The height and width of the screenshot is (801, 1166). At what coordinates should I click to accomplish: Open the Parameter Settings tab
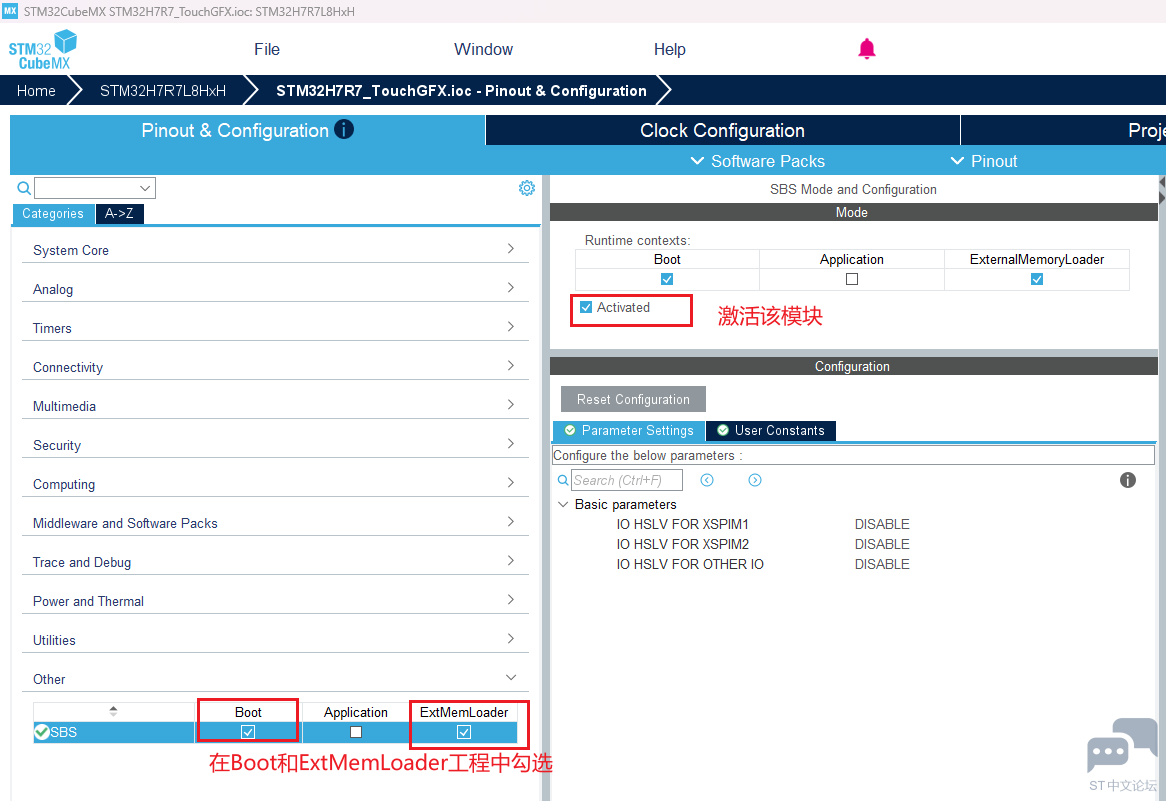tap(628, 431)
